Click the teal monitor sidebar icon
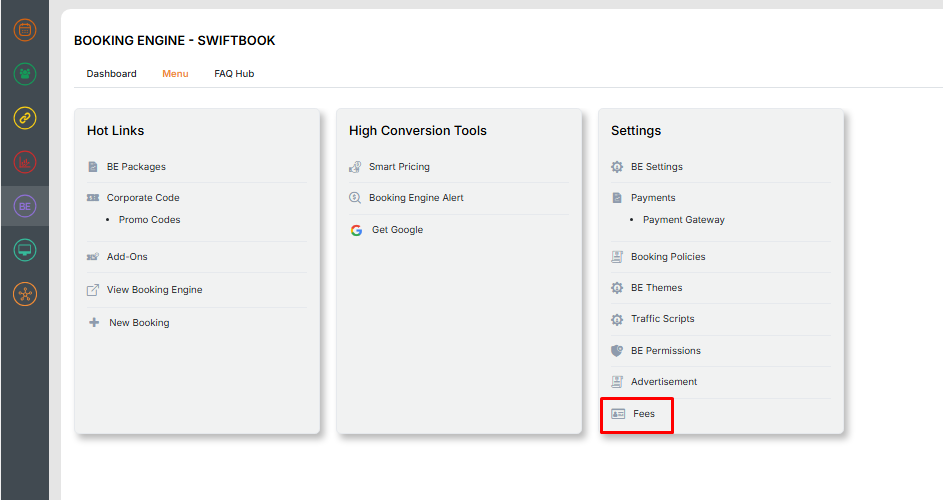The height and width of the screenshot is (500, 943). pyautogui.click(x=25, y=250)
